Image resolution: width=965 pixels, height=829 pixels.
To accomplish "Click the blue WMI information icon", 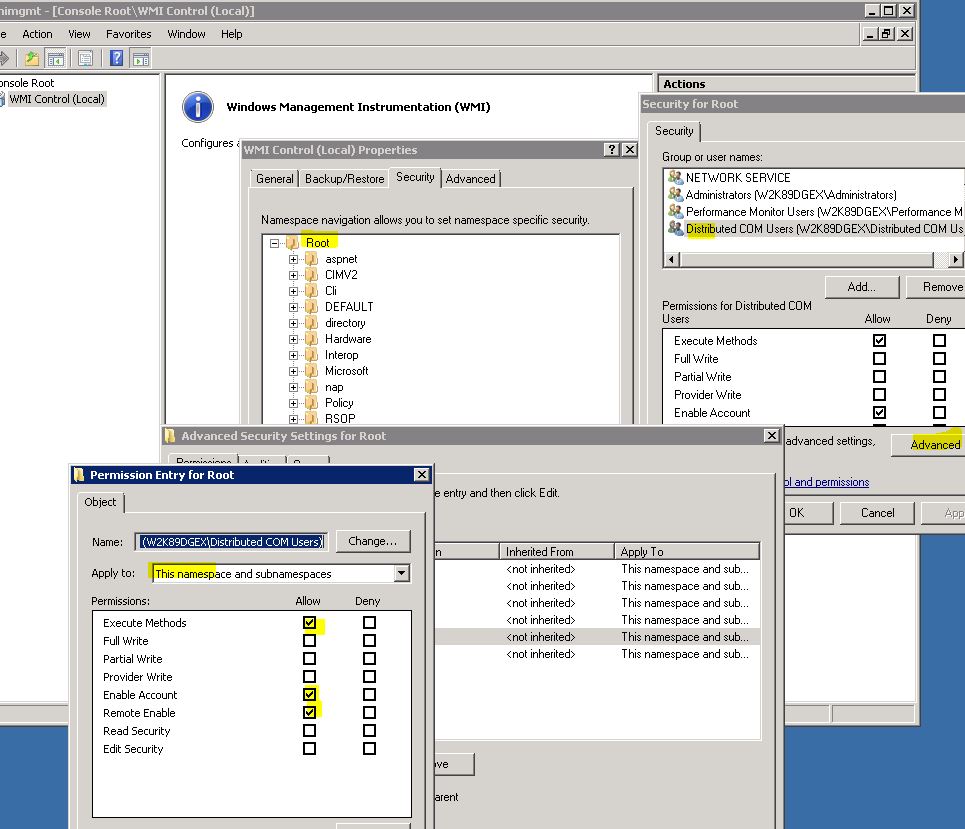I will pos(198,107).
